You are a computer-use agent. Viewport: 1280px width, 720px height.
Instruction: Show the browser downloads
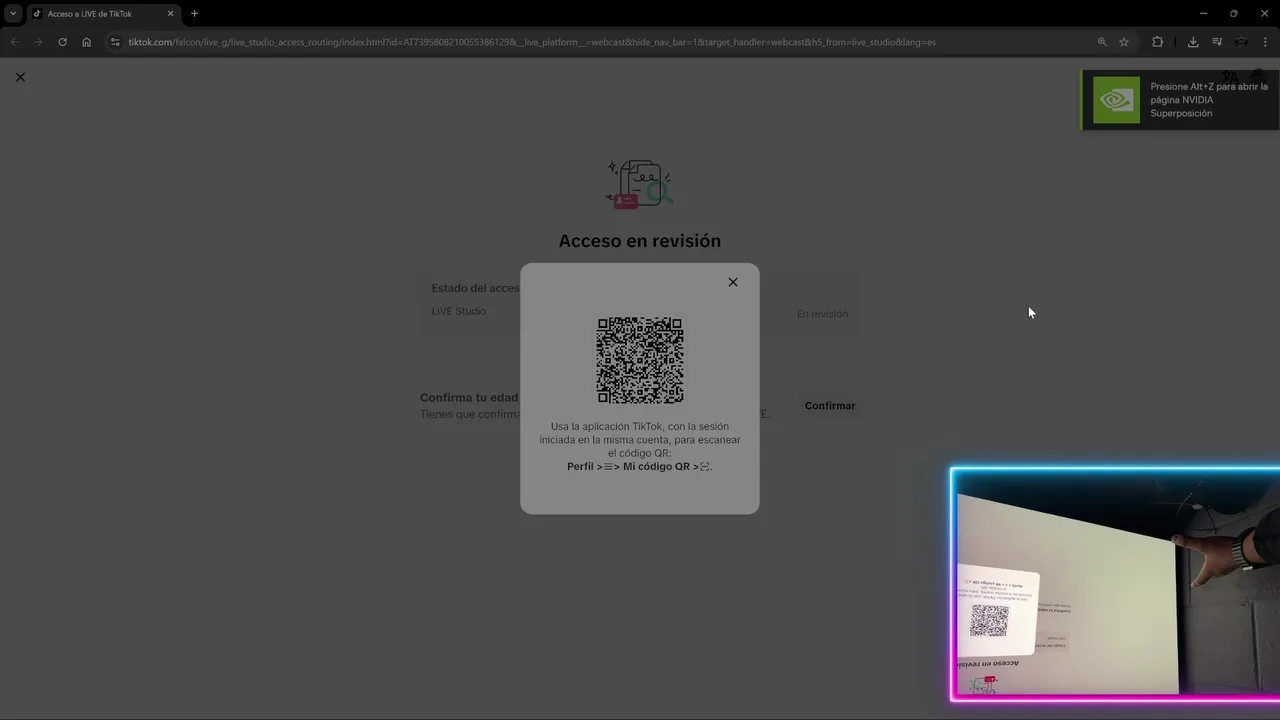(x=1193, y=42)
